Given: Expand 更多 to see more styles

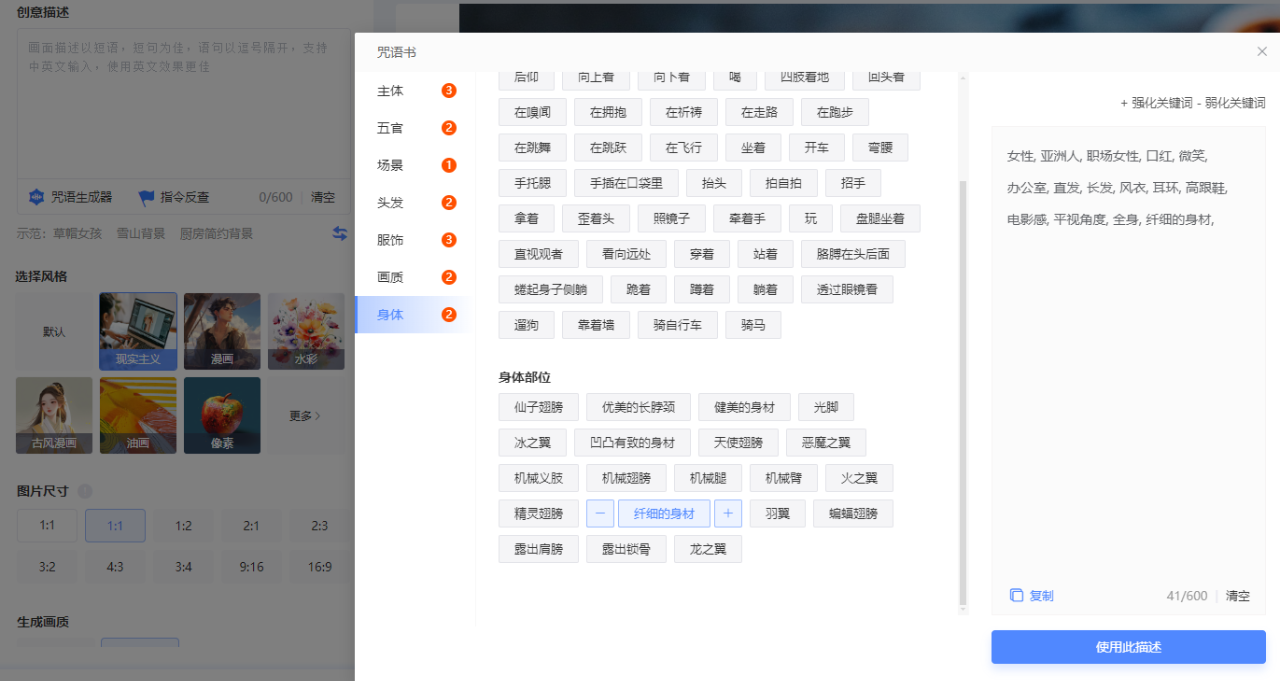Looking at the screenshot, I should 306,415.
